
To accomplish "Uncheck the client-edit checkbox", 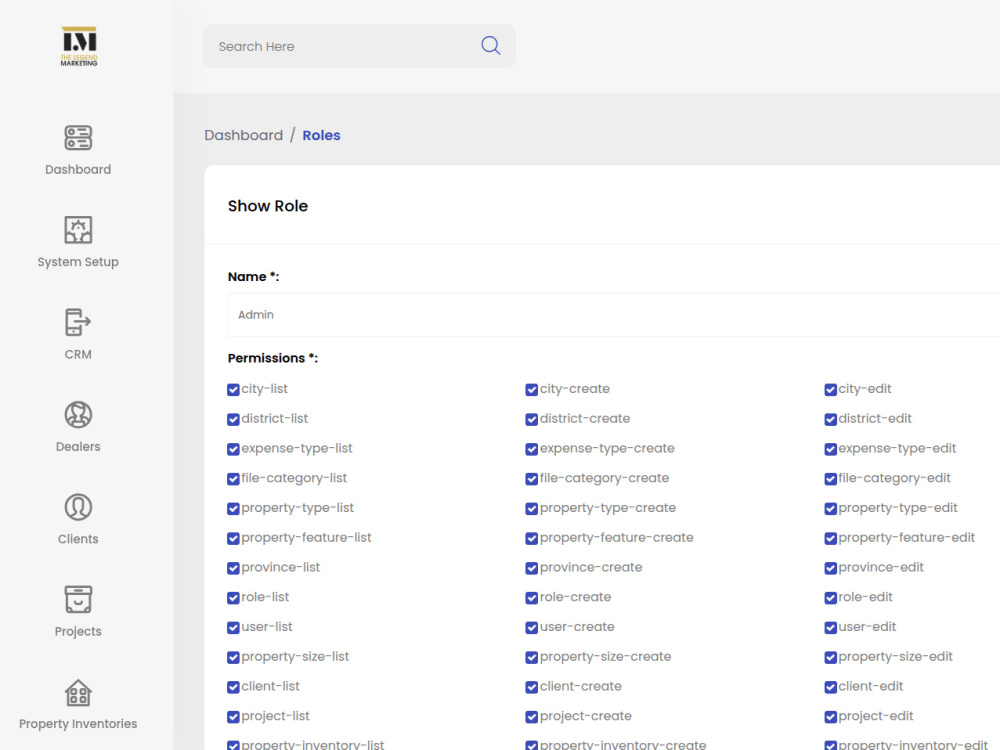I will click(x=830, y=688).
